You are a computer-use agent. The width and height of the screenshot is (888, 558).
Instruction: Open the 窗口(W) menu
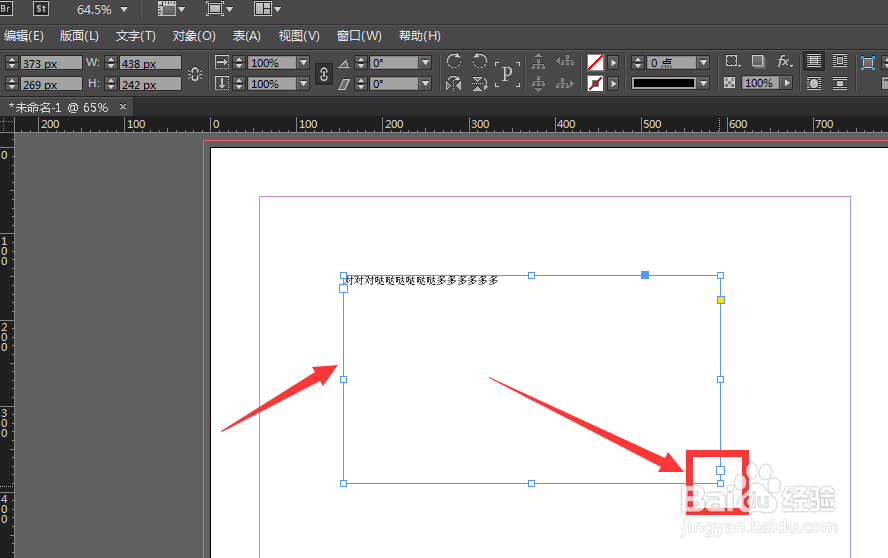(359, 36)
